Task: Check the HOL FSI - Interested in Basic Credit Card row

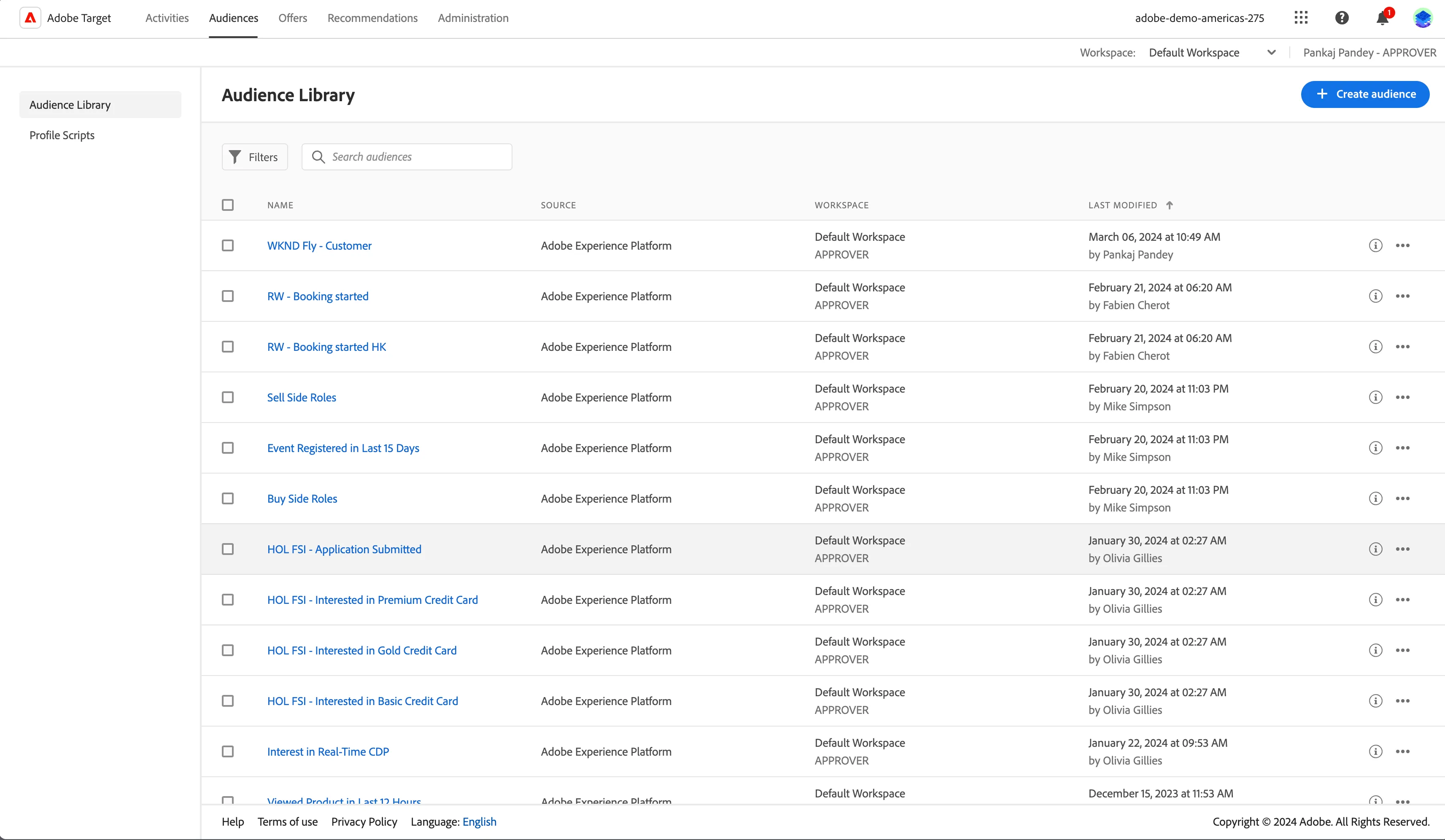Action: pos(228,701)
